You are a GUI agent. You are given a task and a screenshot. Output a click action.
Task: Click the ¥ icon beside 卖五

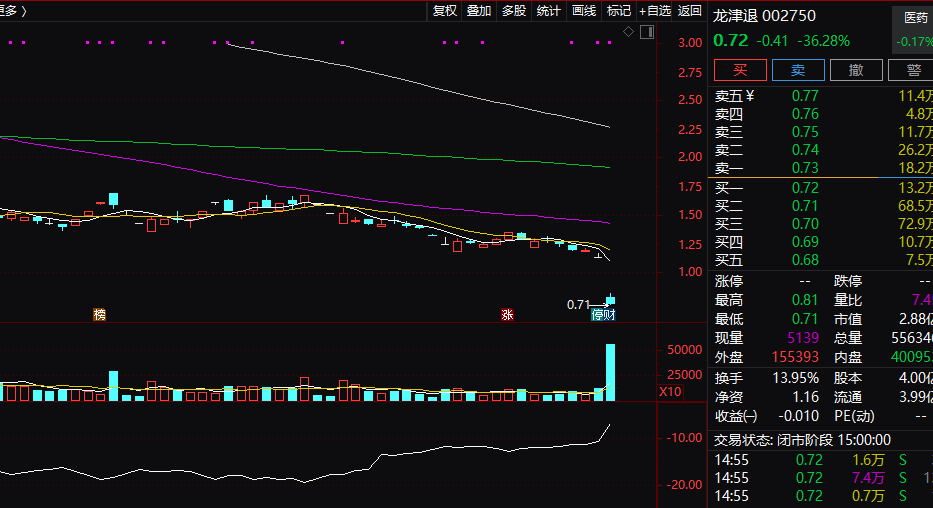[749, 96]
